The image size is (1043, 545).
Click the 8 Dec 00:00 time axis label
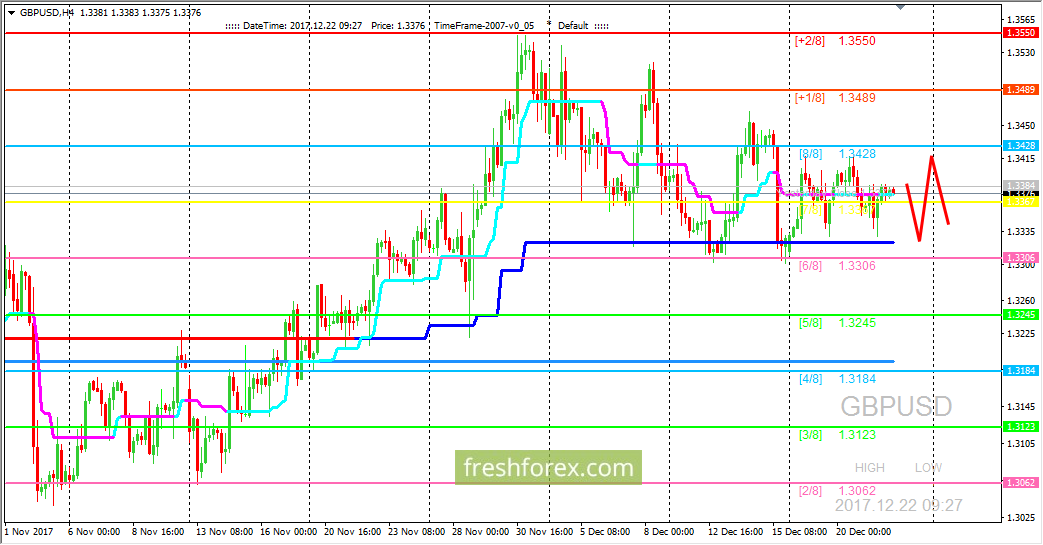(x=669, y=532)
